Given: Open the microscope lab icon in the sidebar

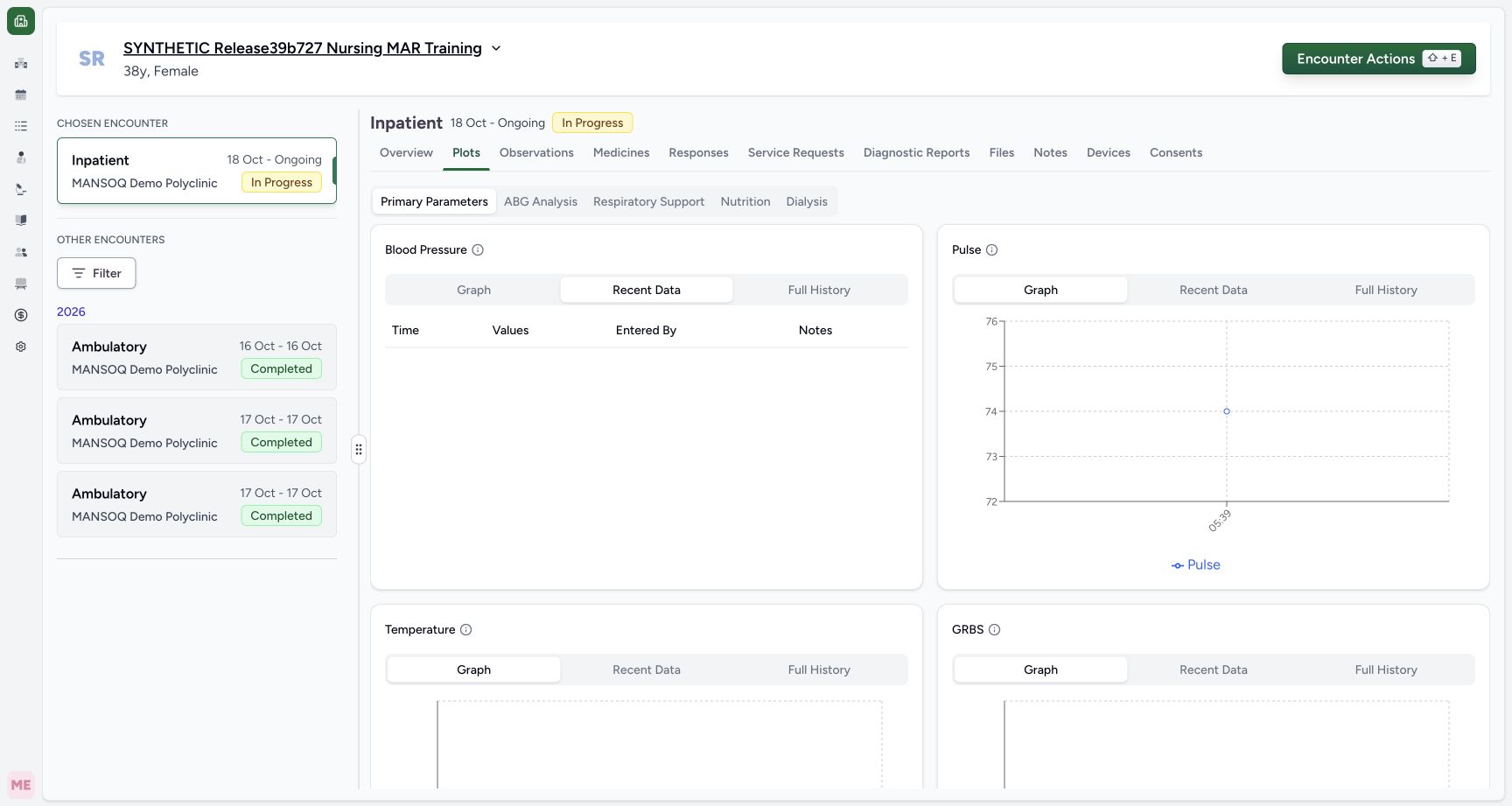Looking at the screenshot, I should 21,189.
